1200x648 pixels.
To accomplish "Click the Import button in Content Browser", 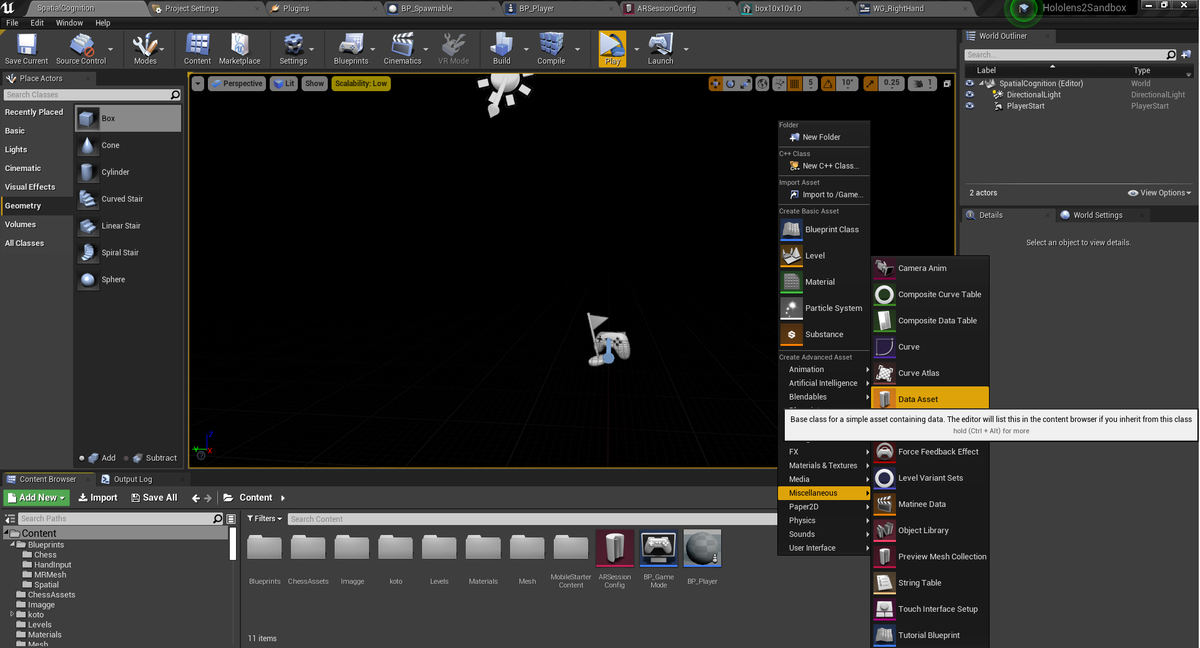I will [x=97, y=497].
